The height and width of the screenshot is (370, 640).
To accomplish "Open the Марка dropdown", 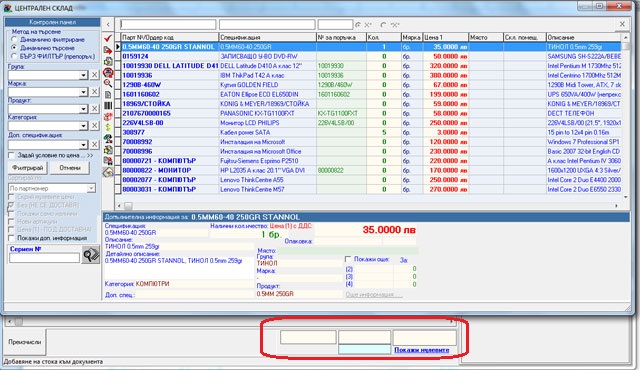I will click(x=83, y=92).
